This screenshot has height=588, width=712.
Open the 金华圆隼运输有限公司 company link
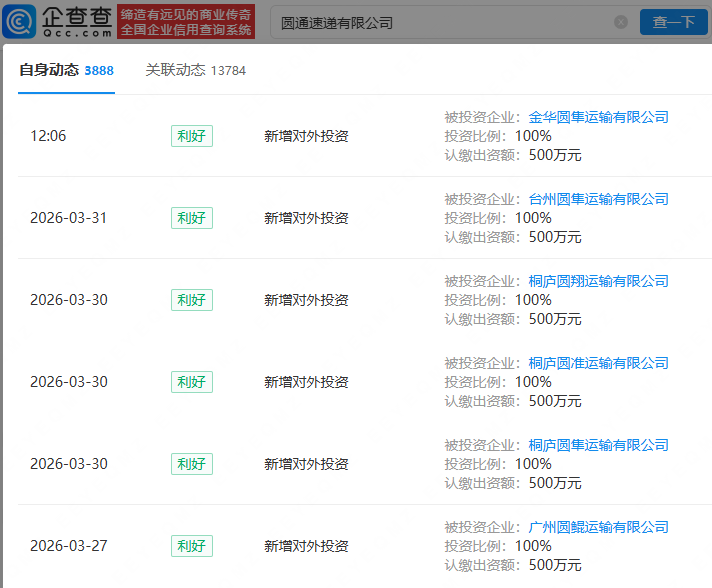point(598,117)
